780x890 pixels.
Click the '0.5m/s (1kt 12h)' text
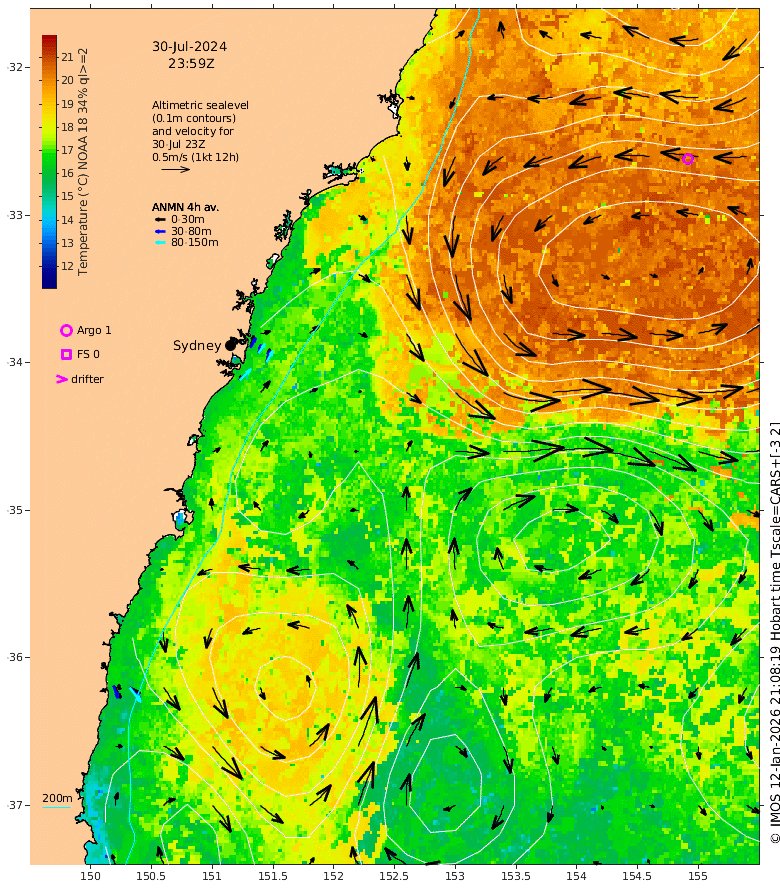[x=195, y=157]
